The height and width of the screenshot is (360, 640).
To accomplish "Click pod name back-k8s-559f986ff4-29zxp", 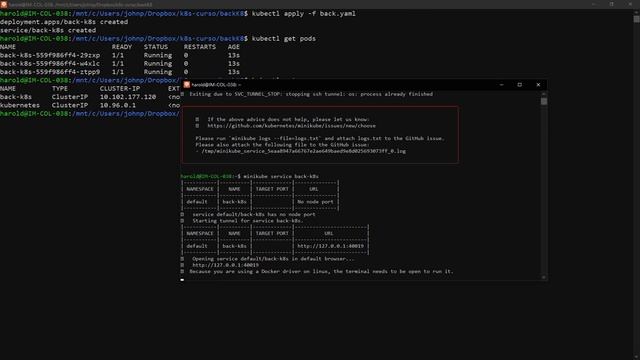I will point(50,55).
